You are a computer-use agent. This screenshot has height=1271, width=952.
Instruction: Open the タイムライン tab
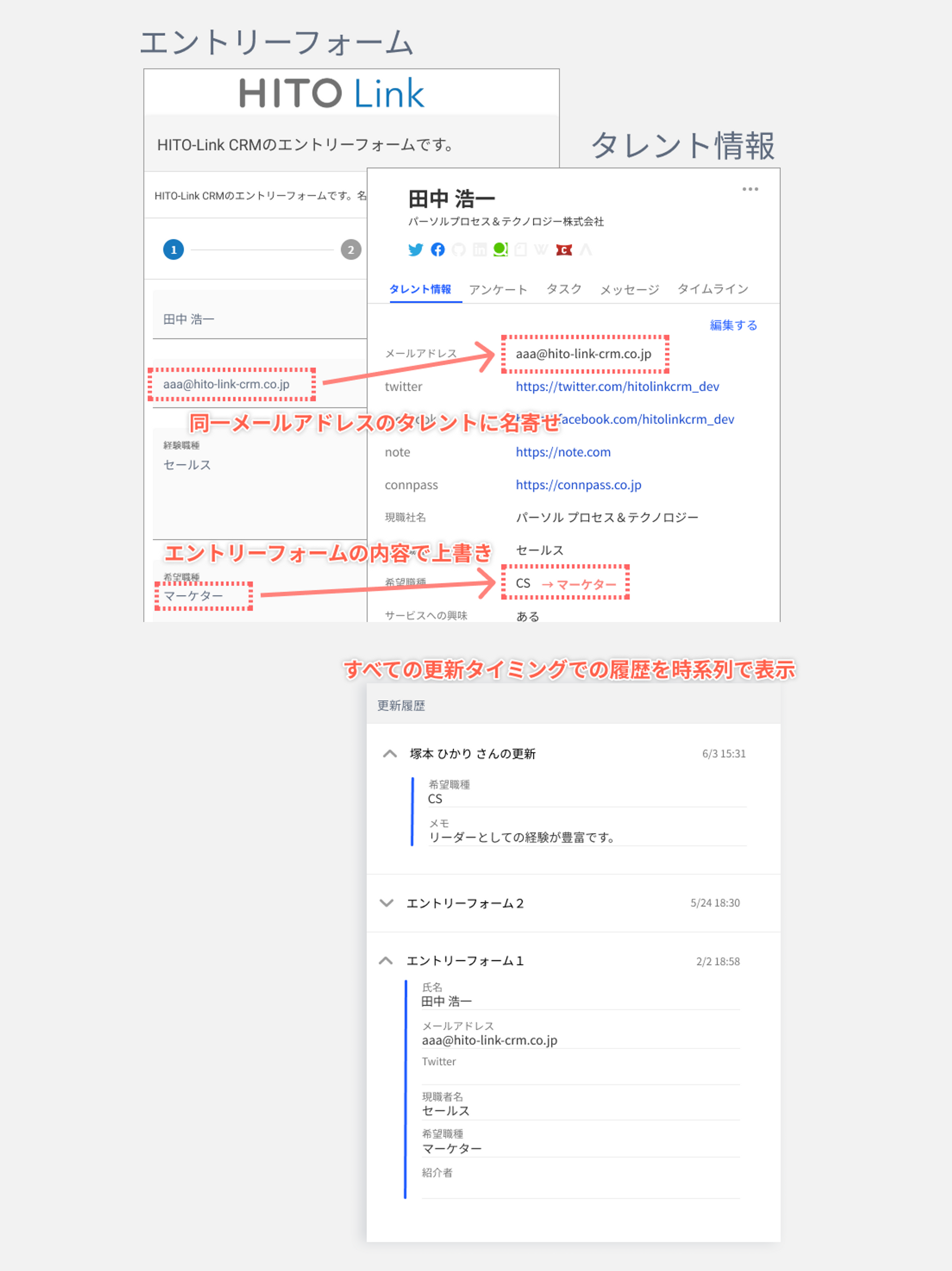[x=713, y=289]
